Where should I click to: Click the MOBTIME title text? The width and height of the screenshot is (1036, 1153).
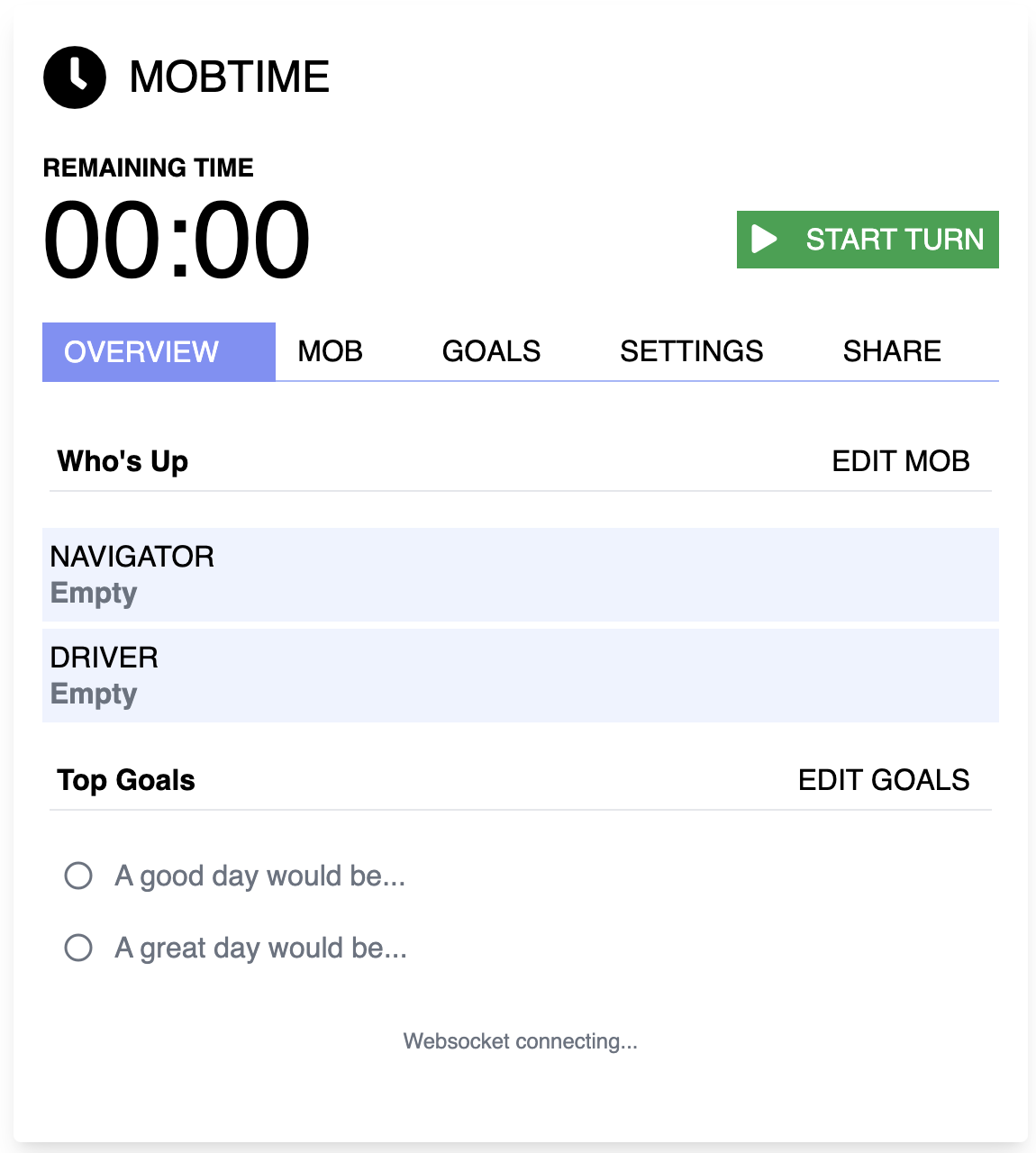click(230, 77)
